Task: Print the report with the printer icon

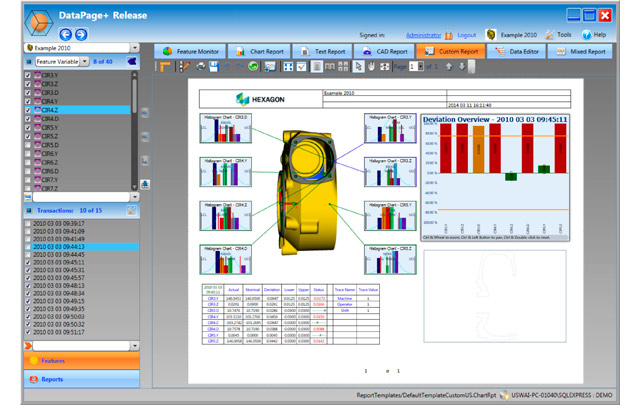Action: point(200,67)
